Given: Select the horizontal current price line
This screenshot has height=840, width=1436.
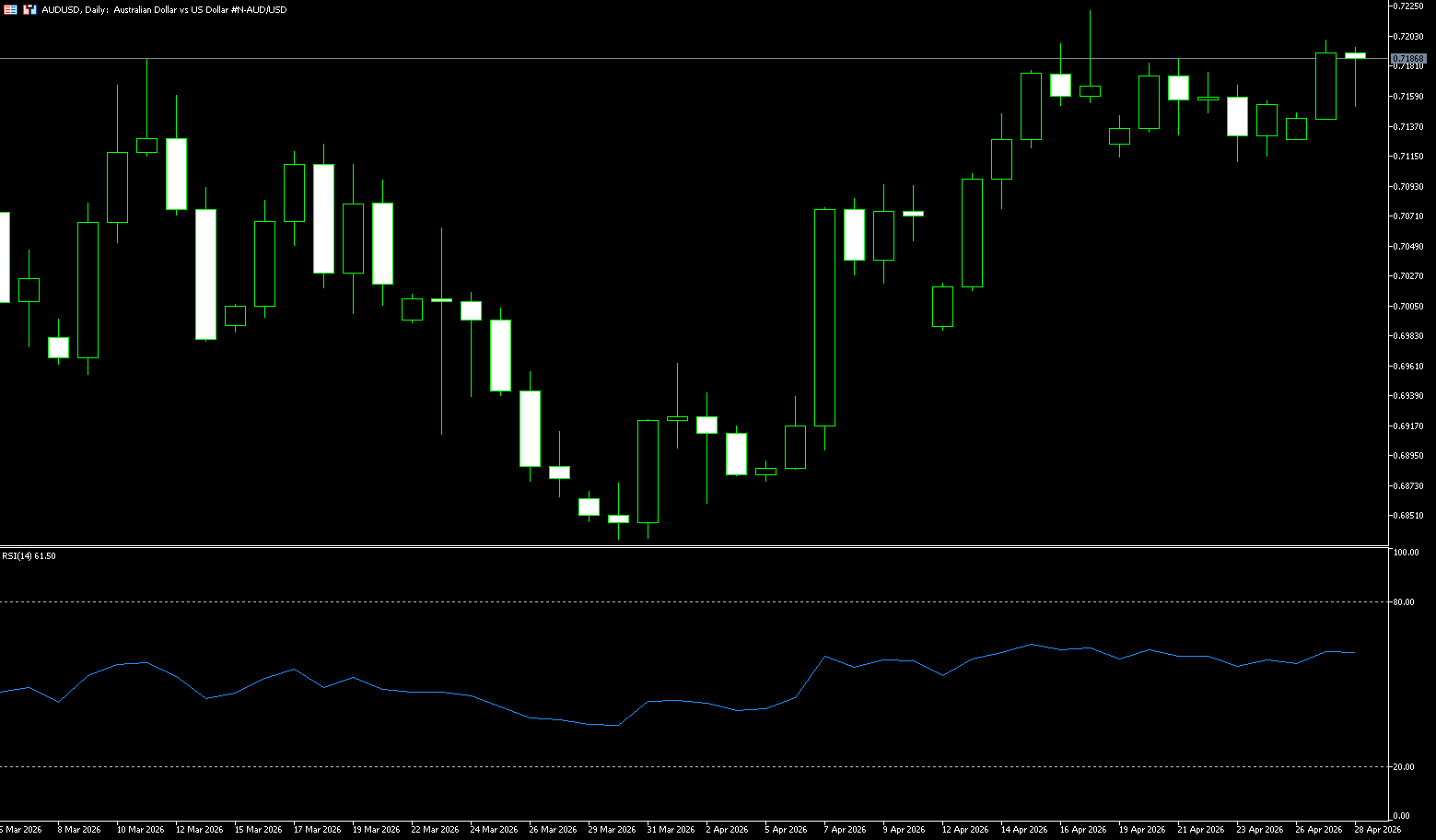Looking at the screenshot, I should pyautogui.click(x=645, y=58).
